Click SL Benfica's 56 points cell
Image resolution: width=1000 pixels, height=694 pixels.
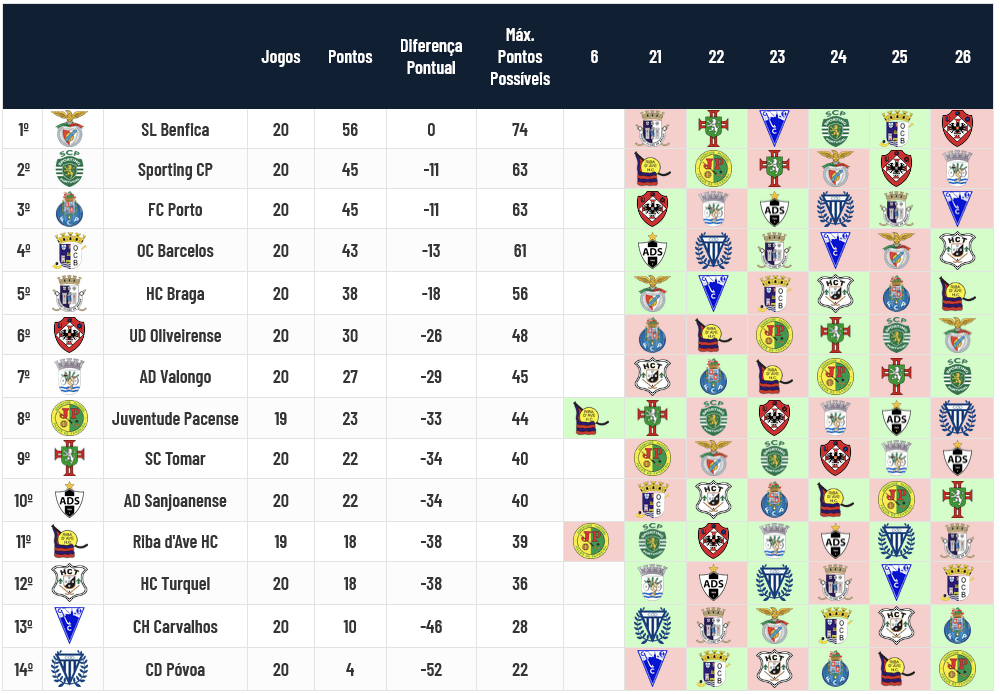coord(350,129)
